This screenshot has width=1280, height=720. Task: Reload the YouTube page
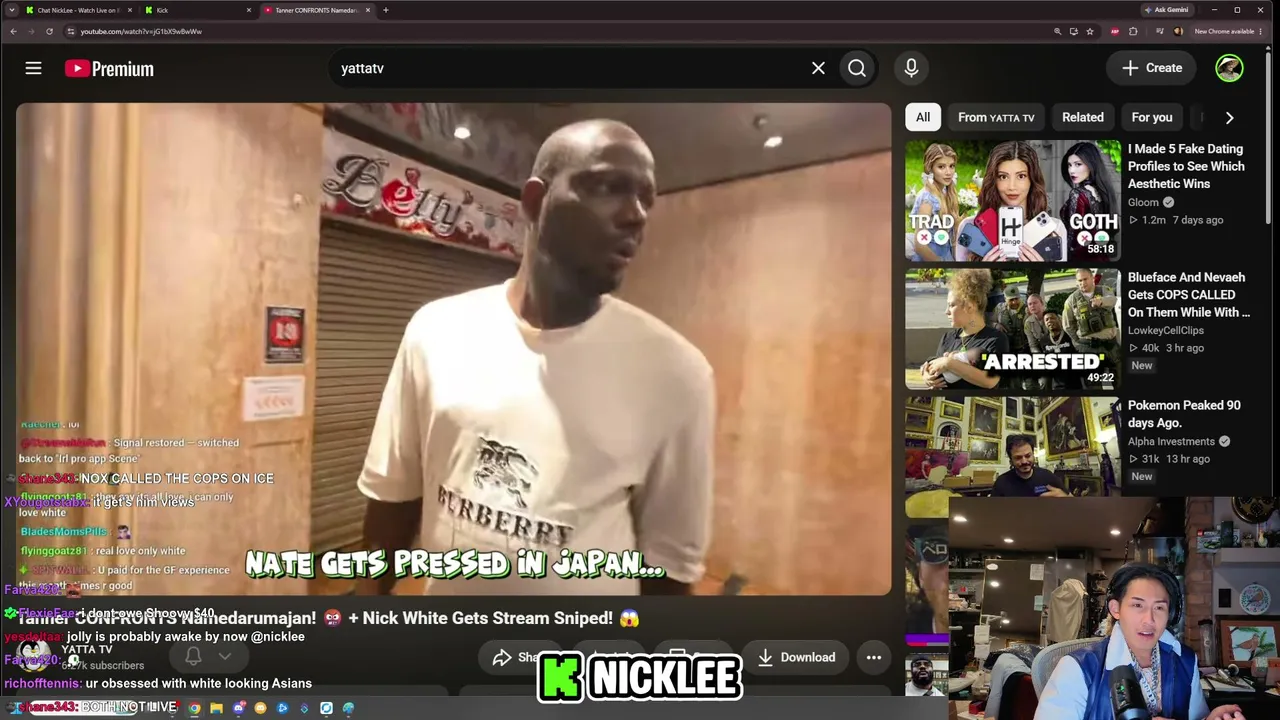tap(49, 31)
